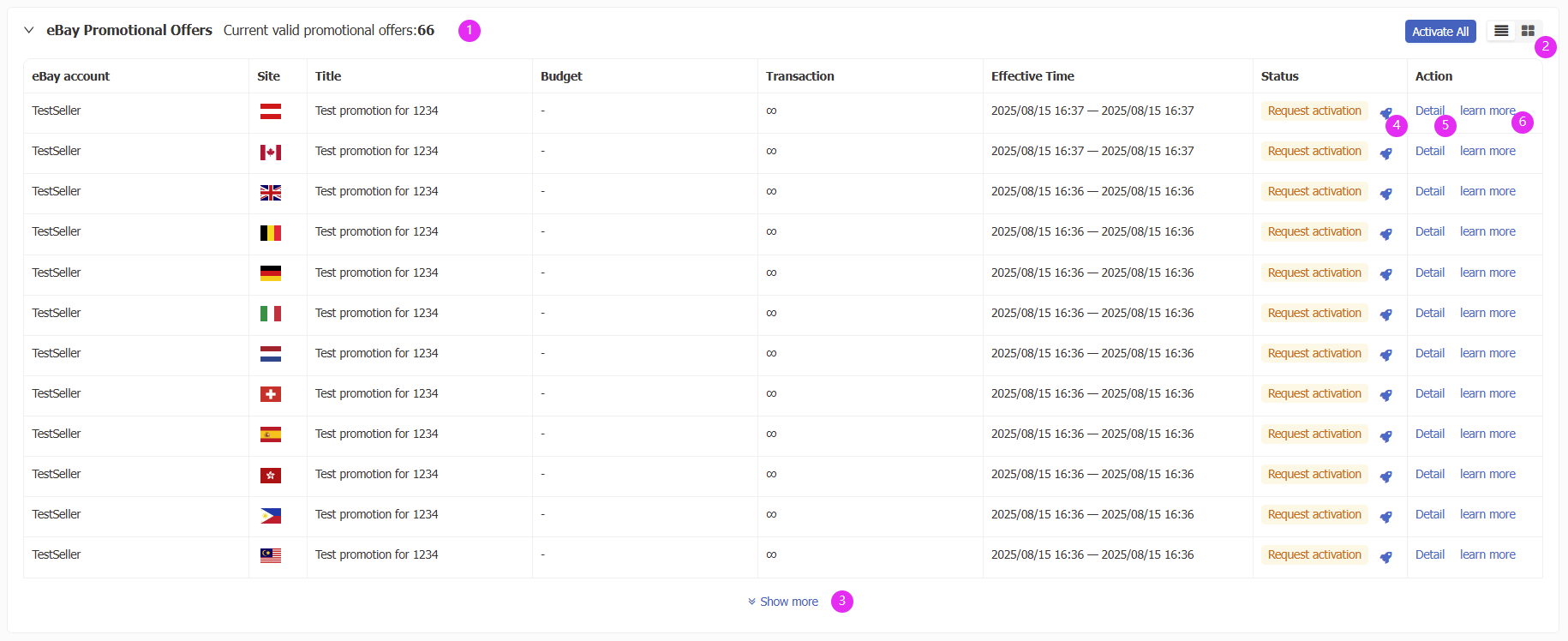Screen dimensions: 1568x641
Task: Click the Malaysia flag icon
Action: pos(271,556)
